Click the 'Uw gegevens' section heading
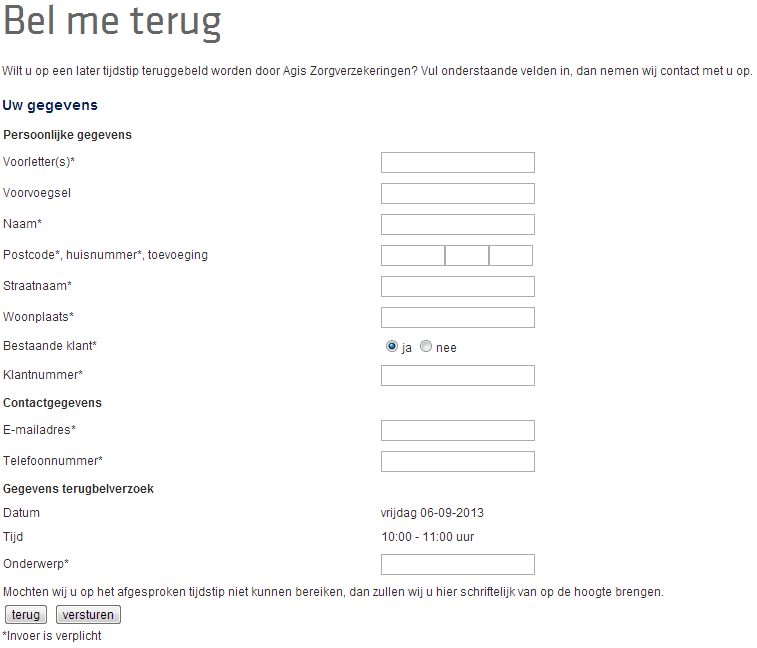The height and width of the screenshot is (648, 757). (50, 105)
